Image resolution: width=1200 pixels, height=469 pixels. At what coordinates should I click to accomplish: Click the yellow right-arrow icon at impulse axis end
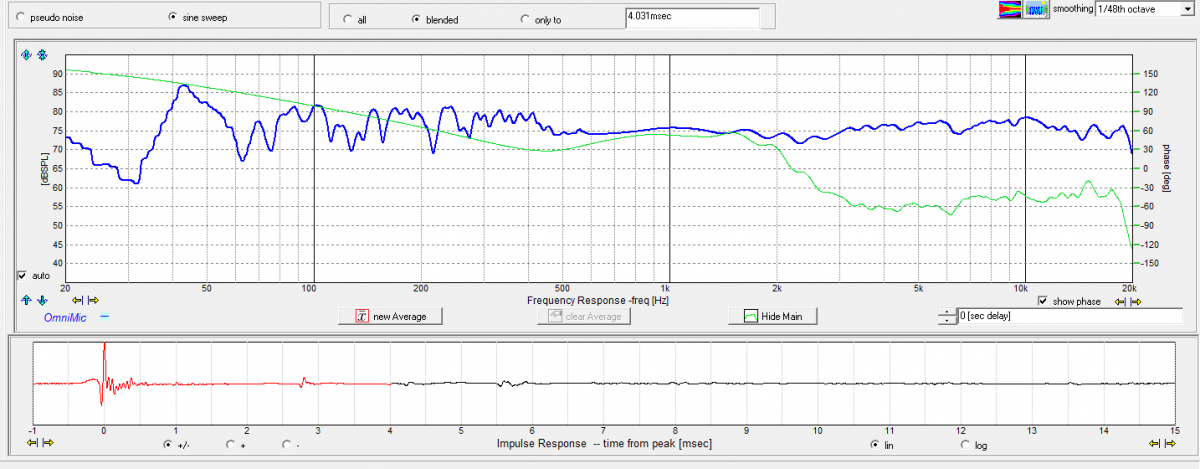click(1172, 443)
